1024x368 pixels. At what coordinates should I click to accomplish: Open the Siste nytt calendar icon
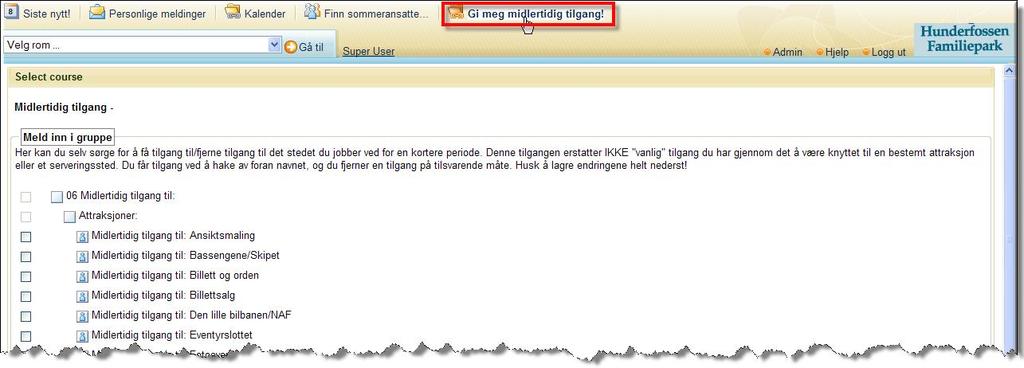tap(12, 12)
